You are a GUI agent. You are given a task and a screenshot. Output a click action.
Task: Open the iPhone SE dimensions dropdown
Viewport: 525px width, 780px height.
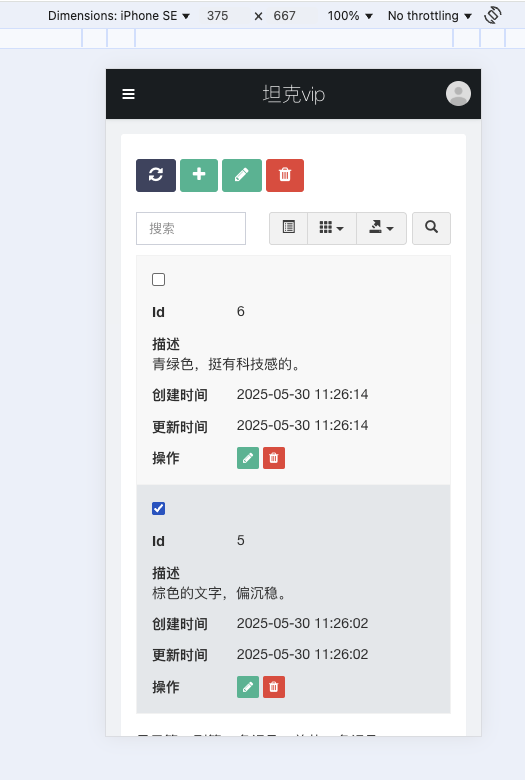[119, 16]
